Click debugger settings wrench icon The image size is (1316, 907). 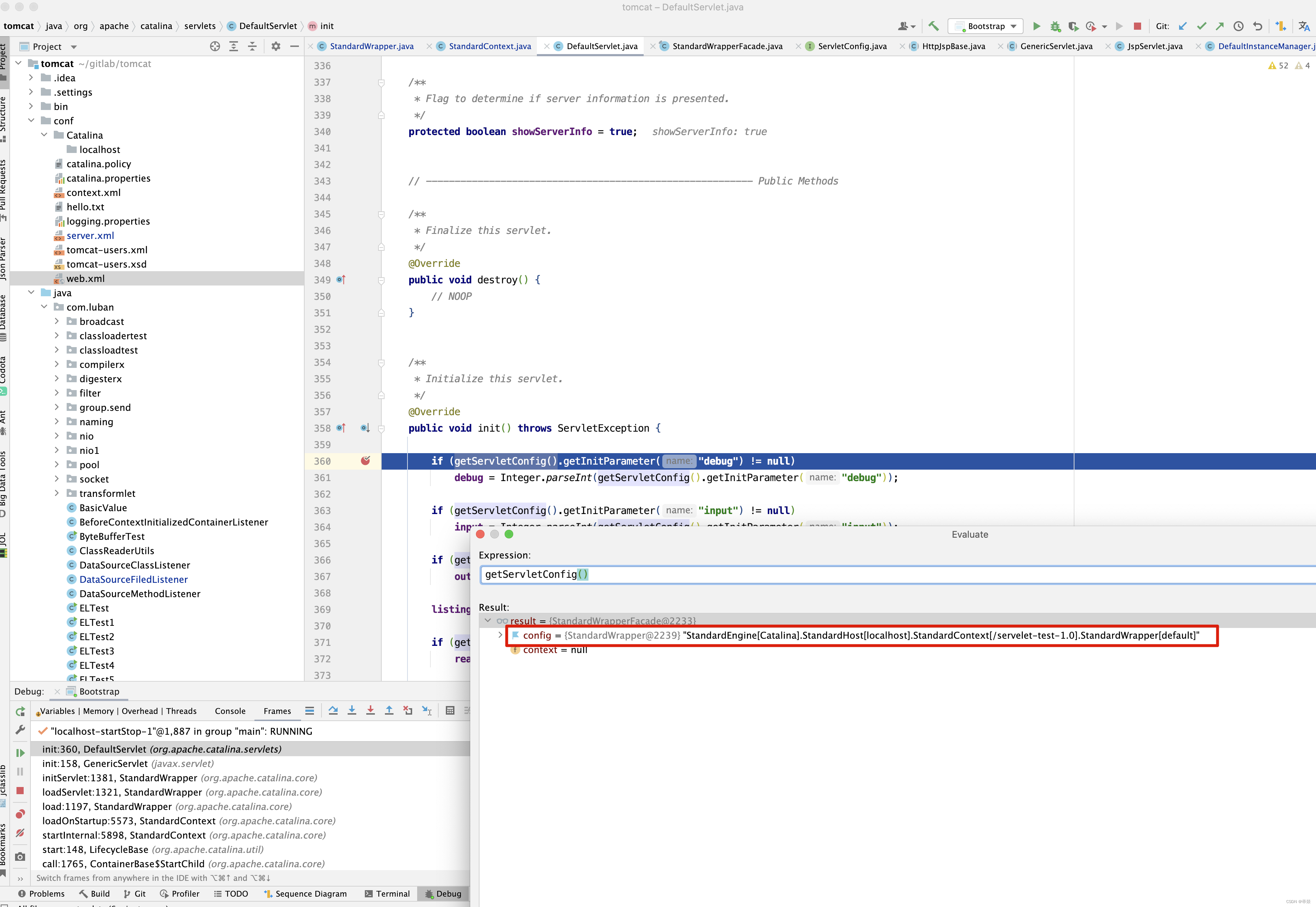20,730
